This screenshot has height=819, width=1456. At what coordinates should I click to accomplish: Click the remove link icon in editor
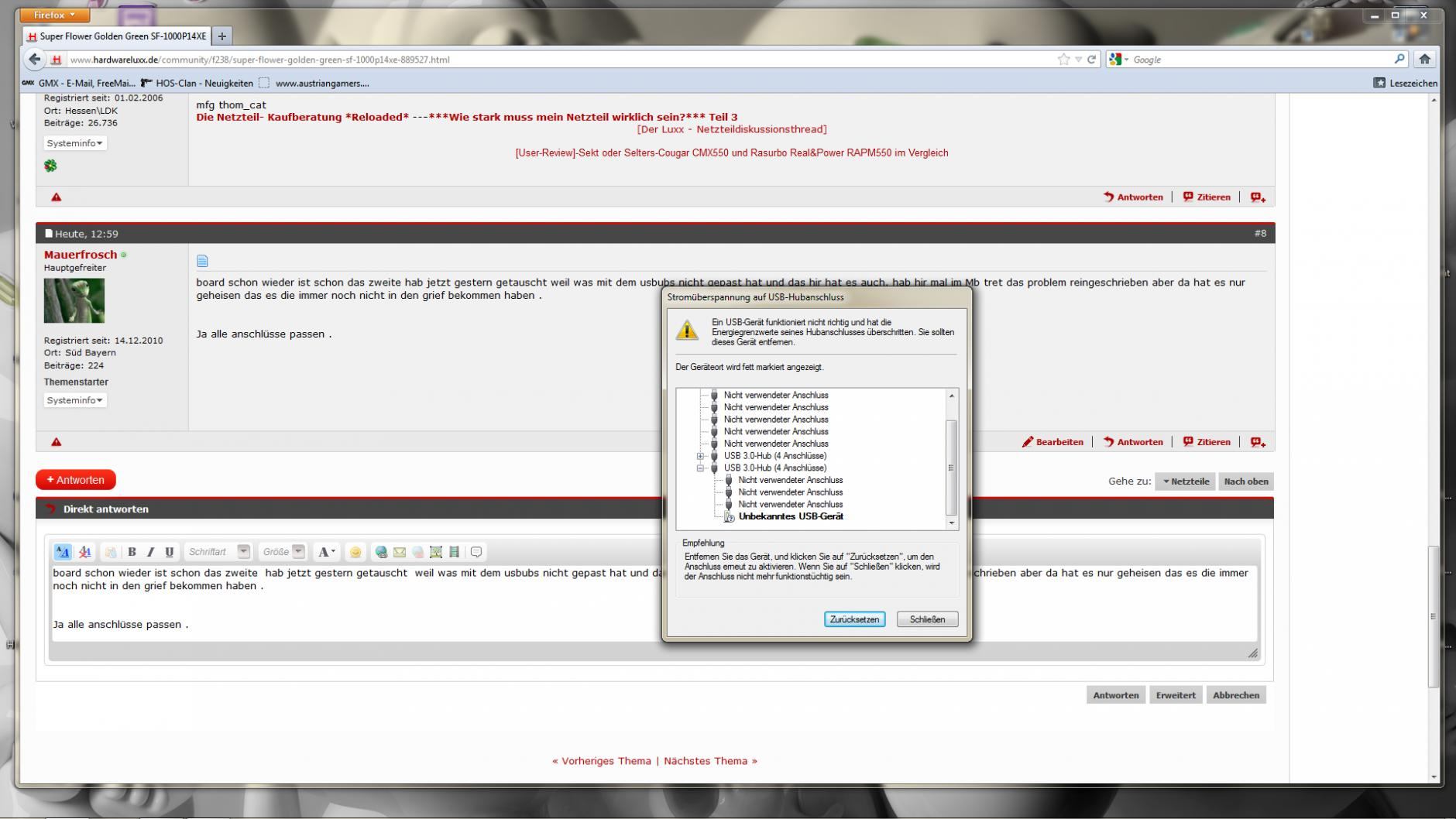coord(417,552)
